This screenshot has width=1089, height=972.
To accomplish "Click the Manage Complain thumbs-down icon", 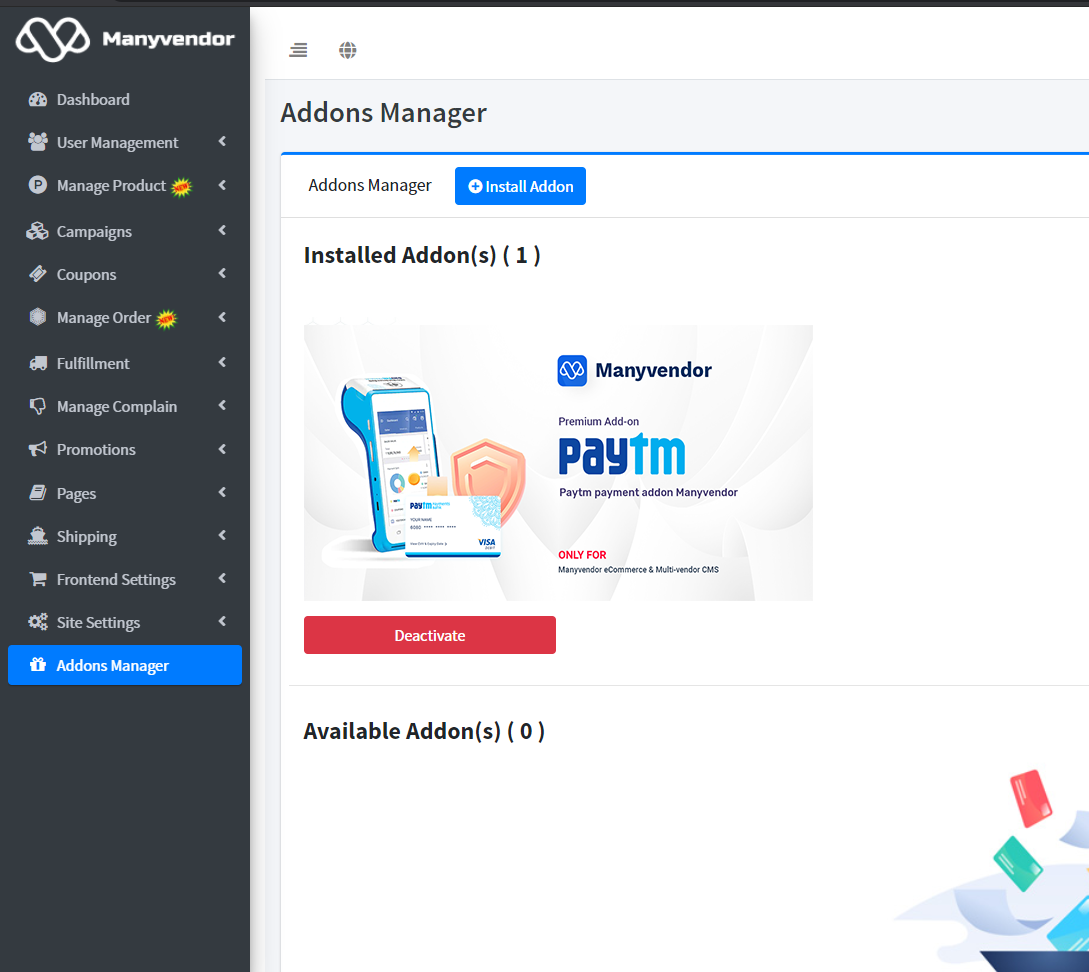I will (38, 406).
